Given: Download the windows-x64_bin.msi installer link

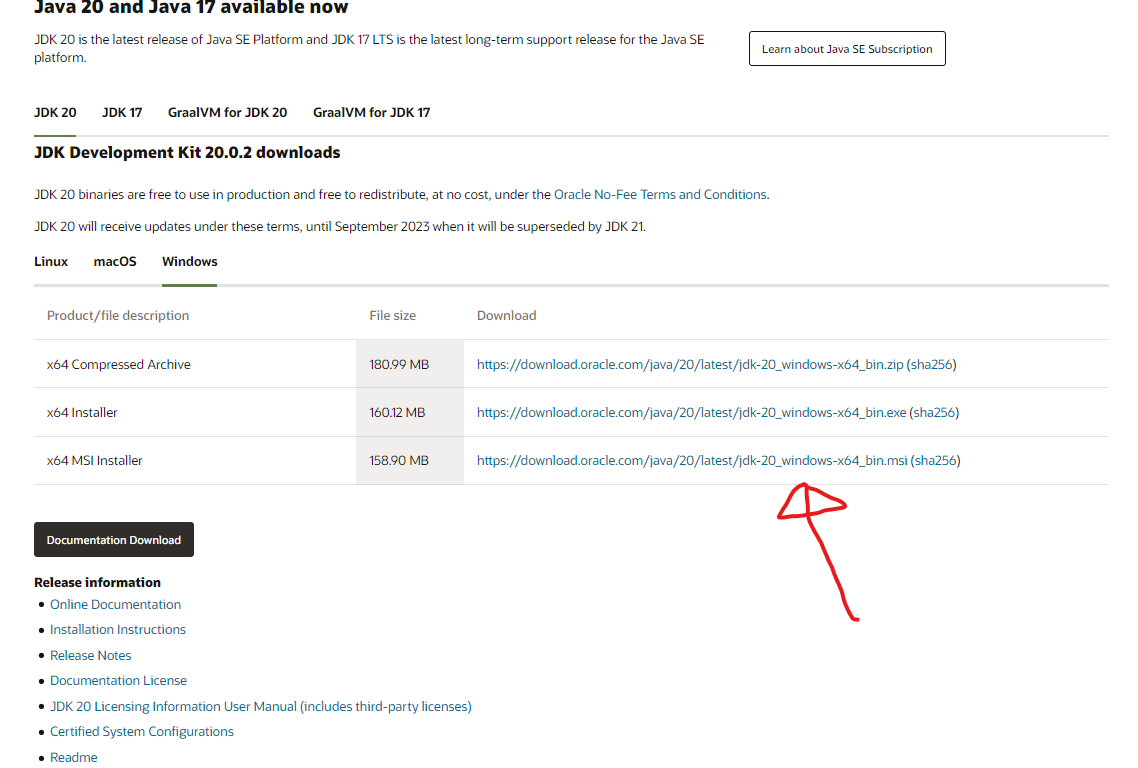Looking at the screenshot, I should [692, 460].
